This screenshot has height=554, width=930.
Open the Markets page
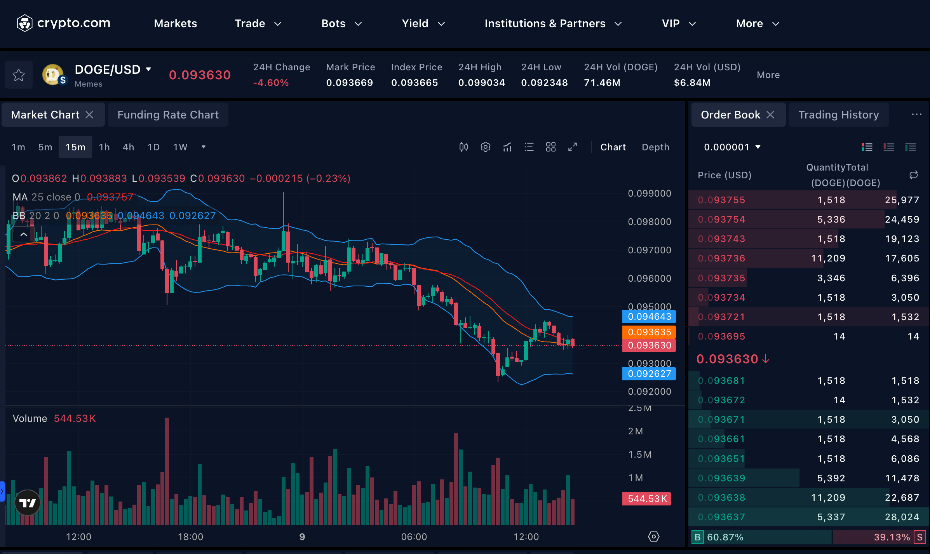pos(176,23)
